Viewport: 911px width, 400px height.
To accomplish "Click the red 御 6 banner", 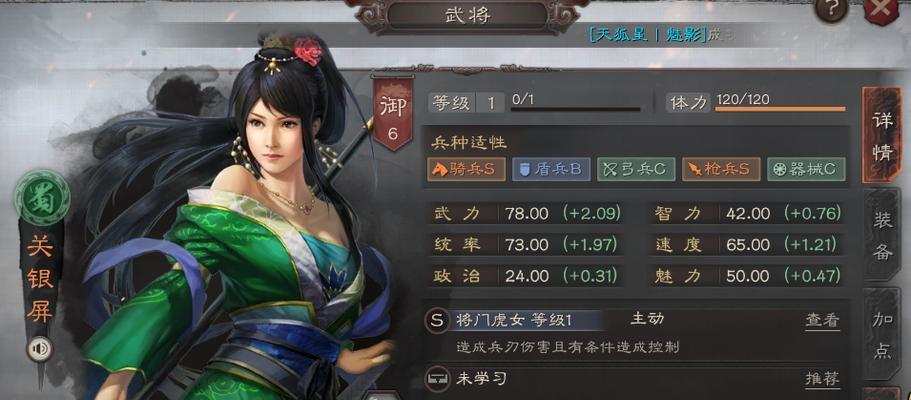I will coord(393,114).
